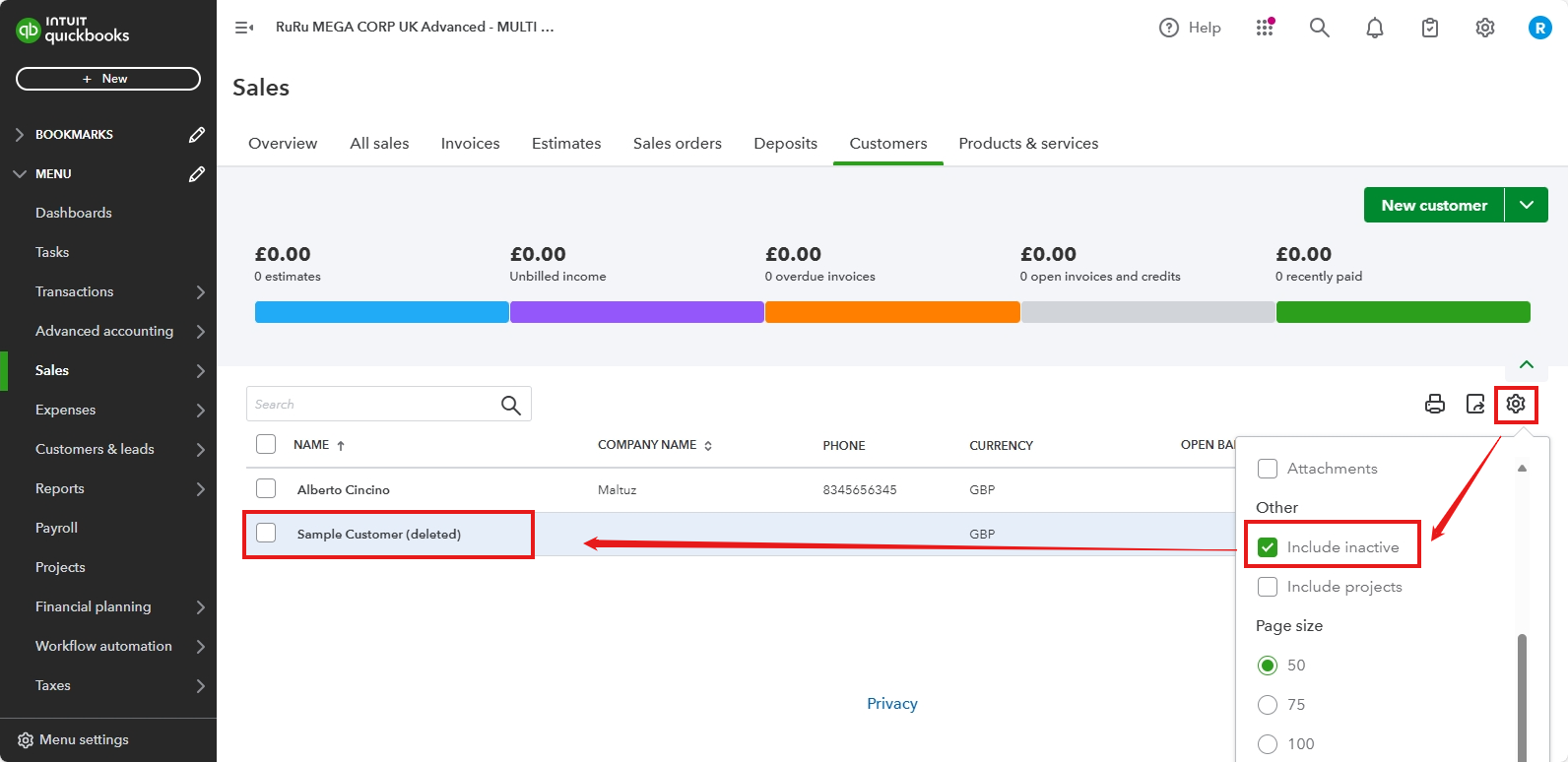This screenshot has width=1568, height=762.
Task: Uncheck the Include inactive checkbox
Action: click(1268, 547)
